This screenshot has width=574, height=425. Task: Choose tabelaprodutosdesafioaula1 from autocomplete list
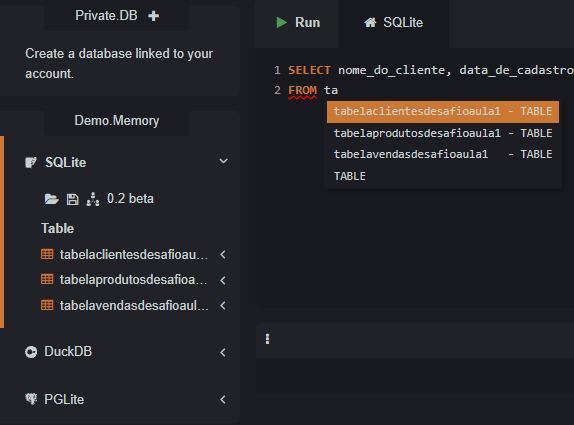pyautogui.click(x=443, y=133)
